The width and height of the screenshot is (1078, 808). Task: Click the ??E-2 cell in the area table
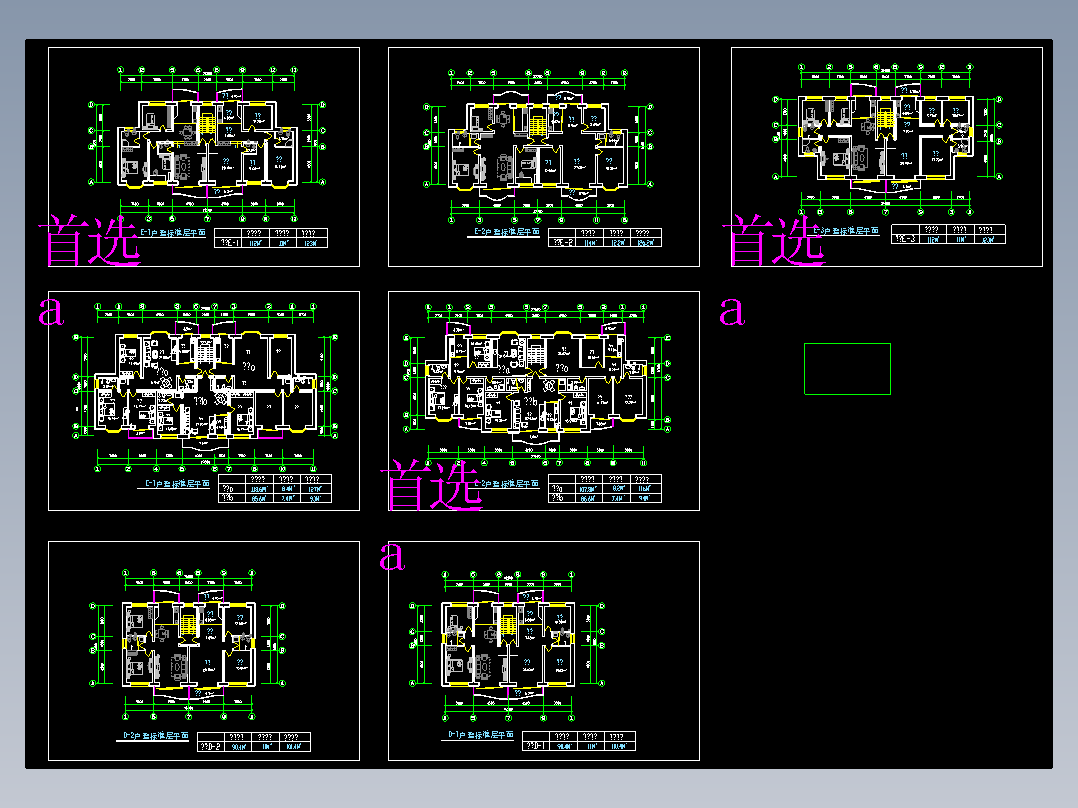pos(562,242)
